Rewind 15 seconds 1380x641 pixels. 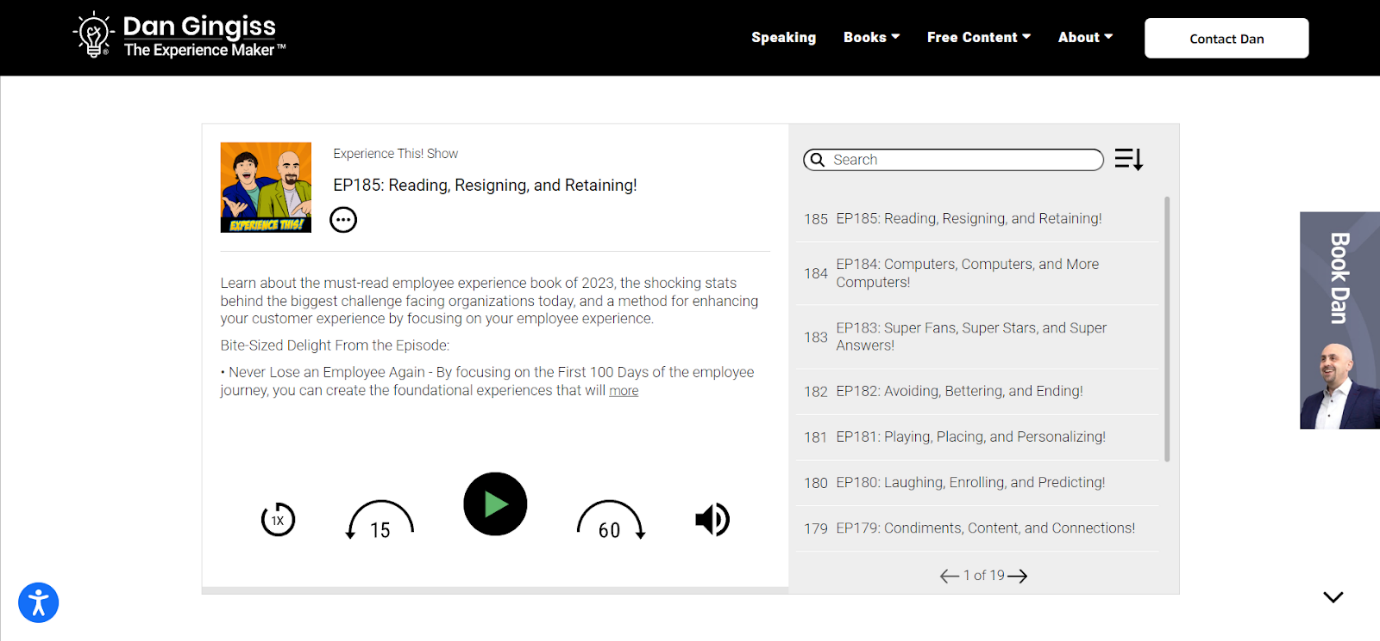pyautogui.click(x=379, y=520)
